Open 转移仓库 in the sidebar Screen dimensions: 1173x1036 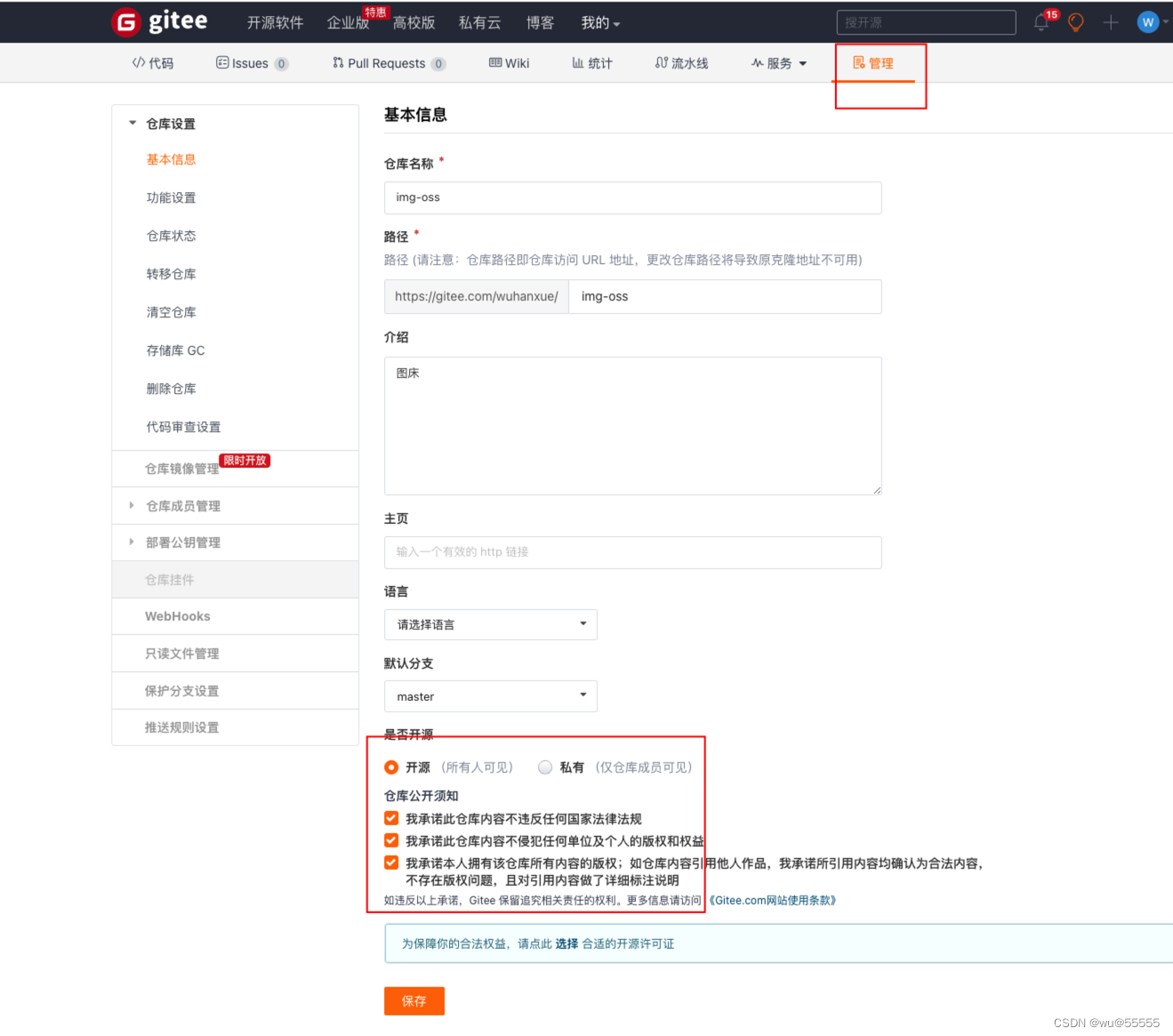(171, 274)
